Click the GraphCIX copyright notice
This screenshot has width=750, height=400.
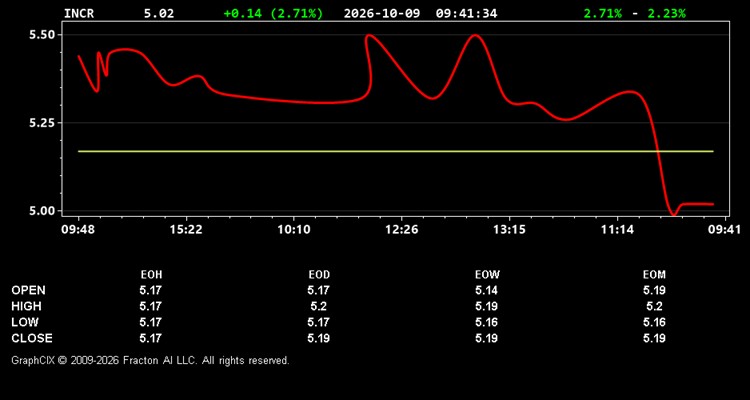pyautogui.click(x=150, y=360)
